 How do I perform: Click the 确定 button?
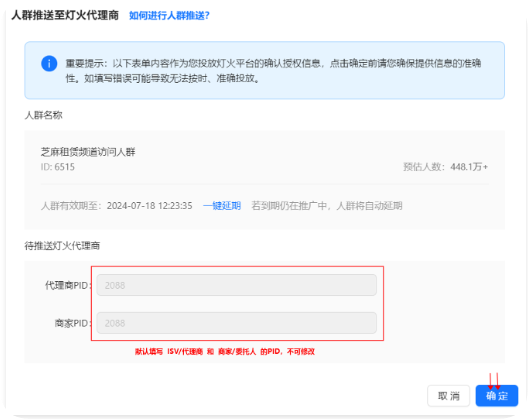pyautogui.click(x=497, y=396)
